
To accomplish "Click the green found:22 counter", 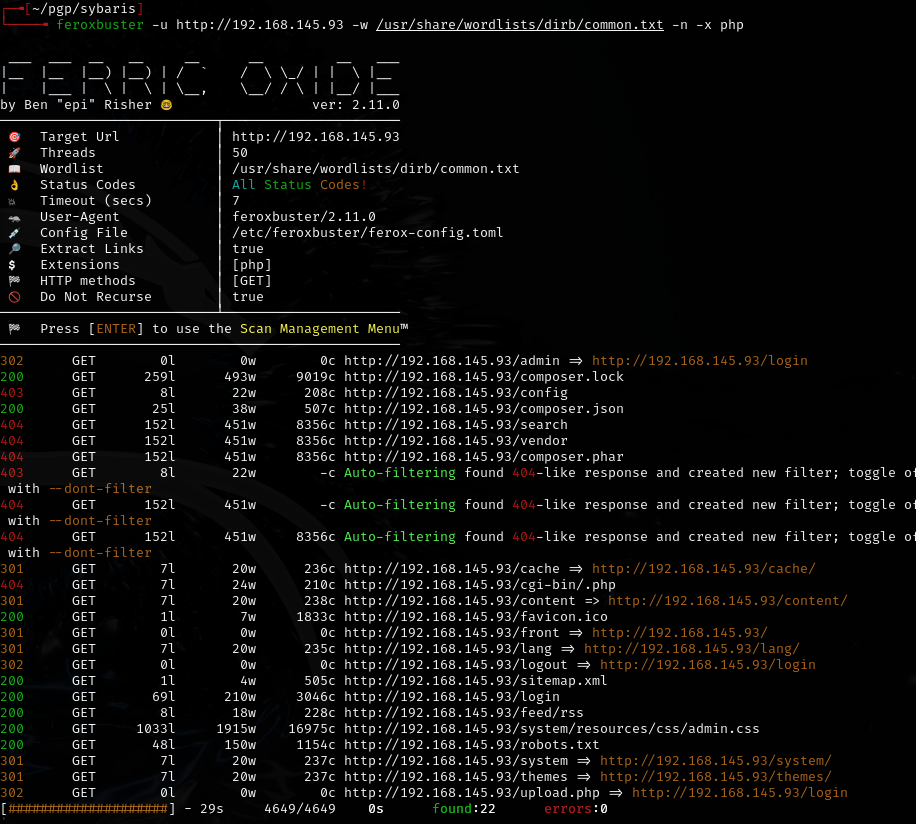I will coord(463,809).
